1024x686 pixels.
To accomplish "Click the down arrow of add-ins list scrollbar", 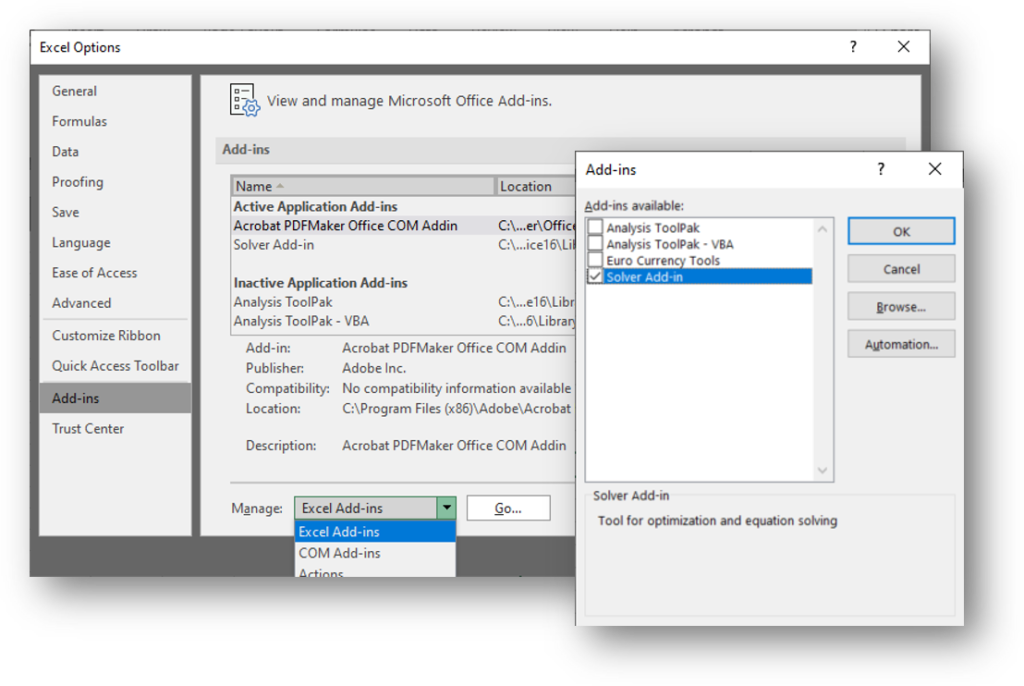I will coord(823,470).
